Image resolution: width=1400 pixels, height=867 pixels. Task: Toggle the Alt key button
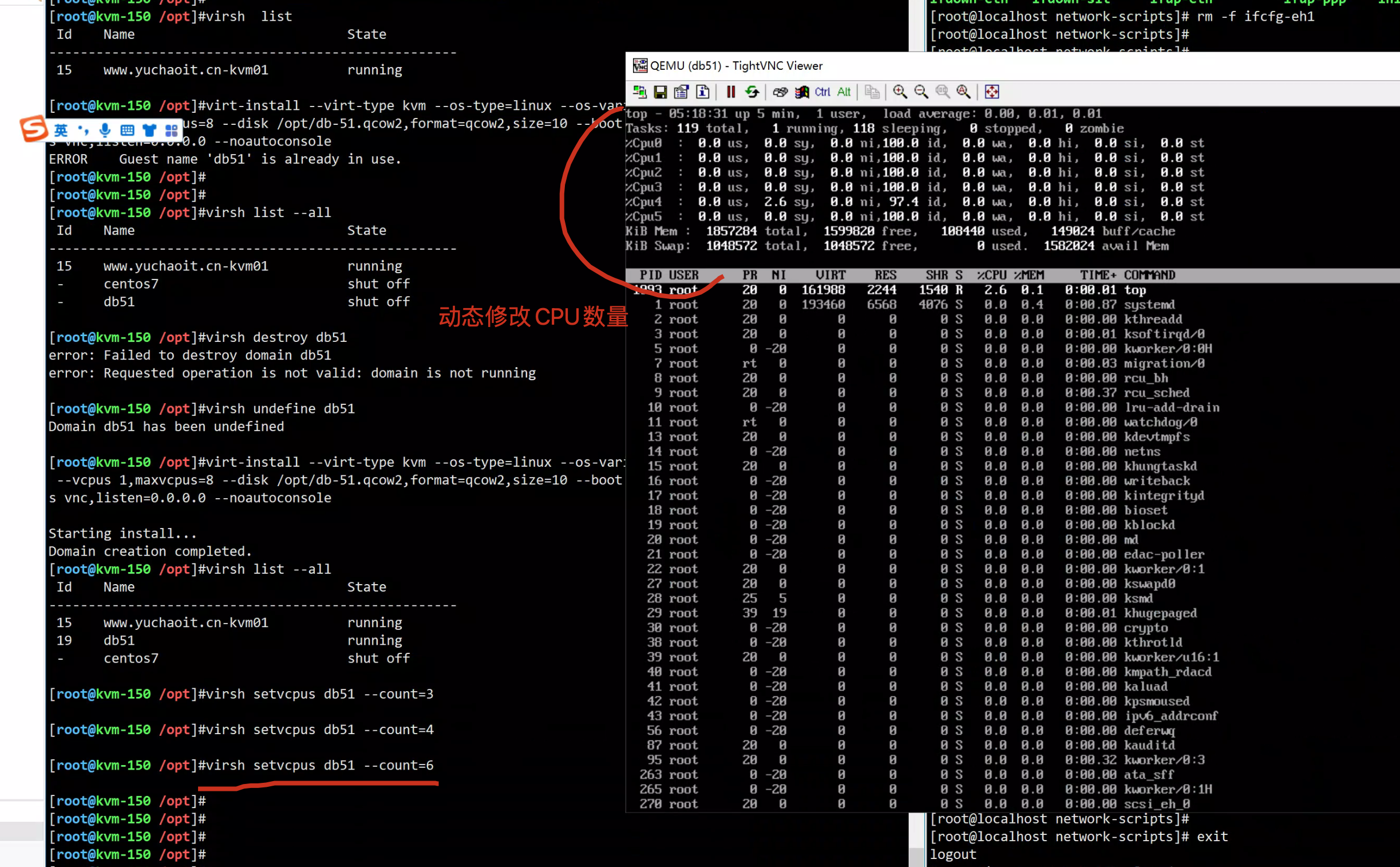844,92
